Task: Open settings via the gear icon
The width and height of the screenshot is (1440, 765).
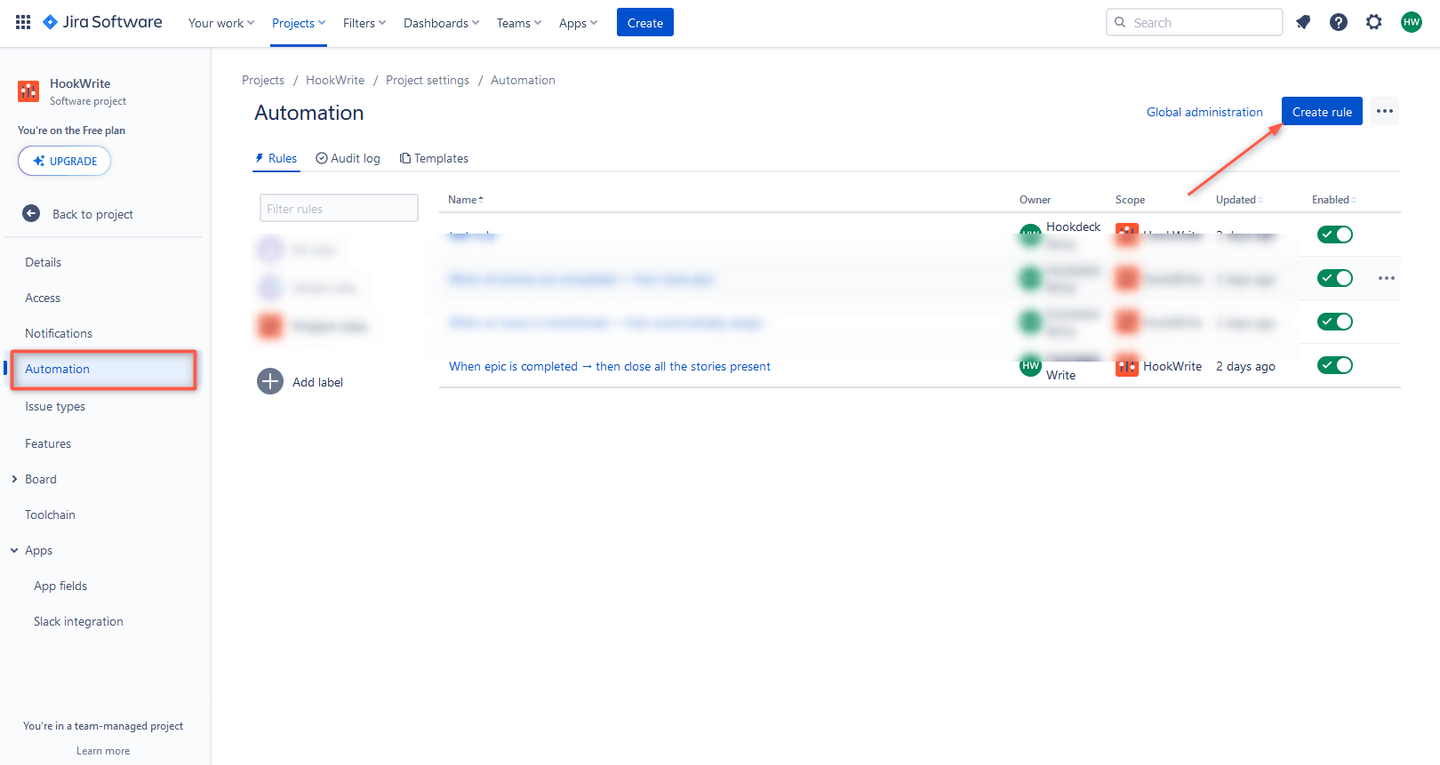Action: (1374, 21)
